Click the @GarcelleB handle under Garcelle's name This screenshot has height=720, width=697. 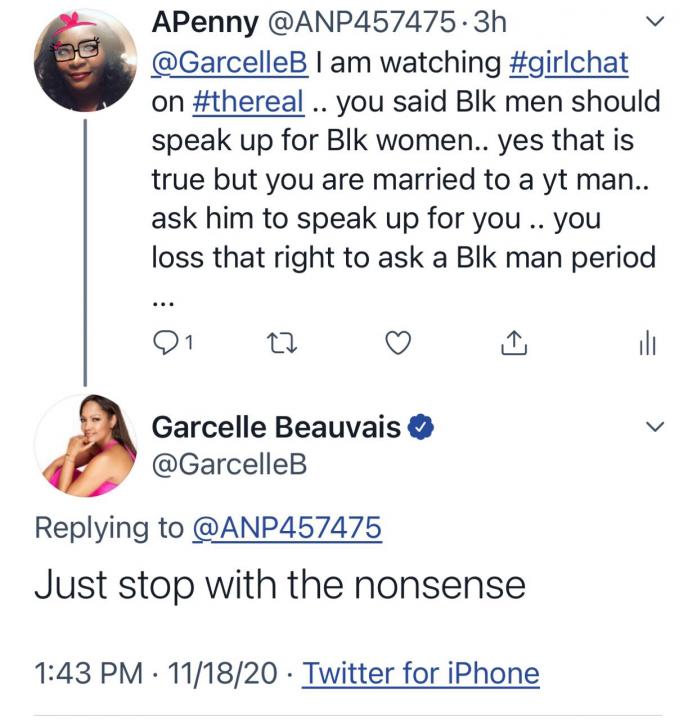(229, 464)
